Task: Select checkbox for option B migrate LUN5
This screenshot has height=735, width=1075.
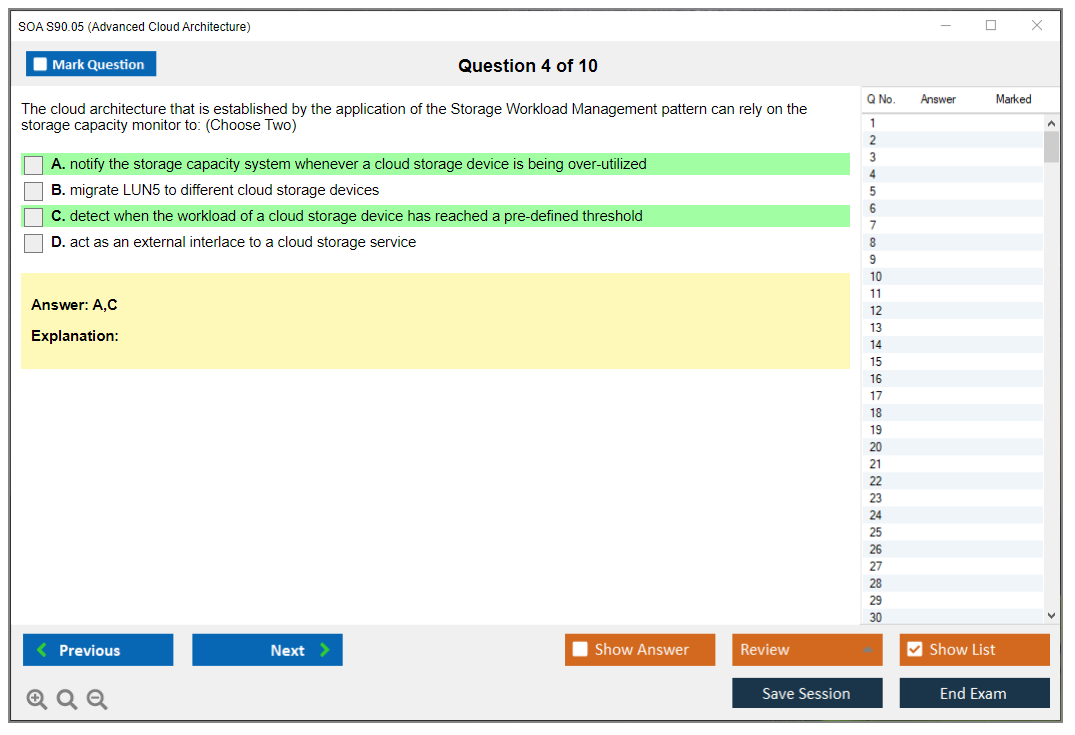Action: click(34, 191)
